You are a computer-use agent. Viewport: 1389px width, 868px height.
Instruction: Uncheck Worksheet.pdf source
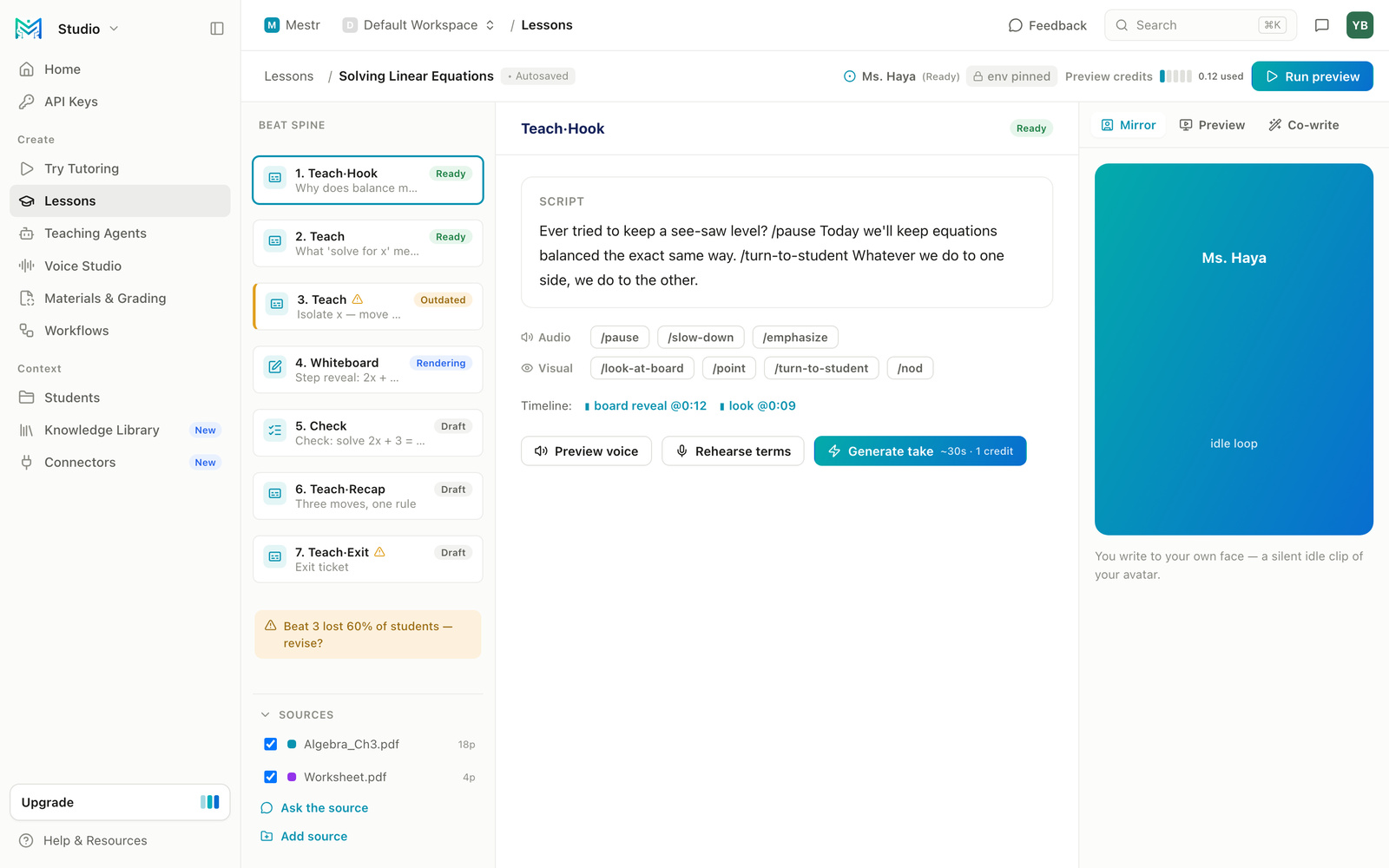pos(271,777)
